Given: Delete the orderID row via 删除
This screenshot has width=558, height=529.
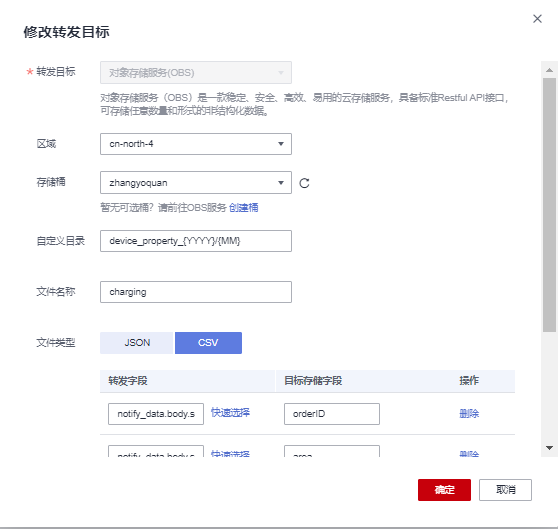Looking at the screenshot, I should (469, 414).
